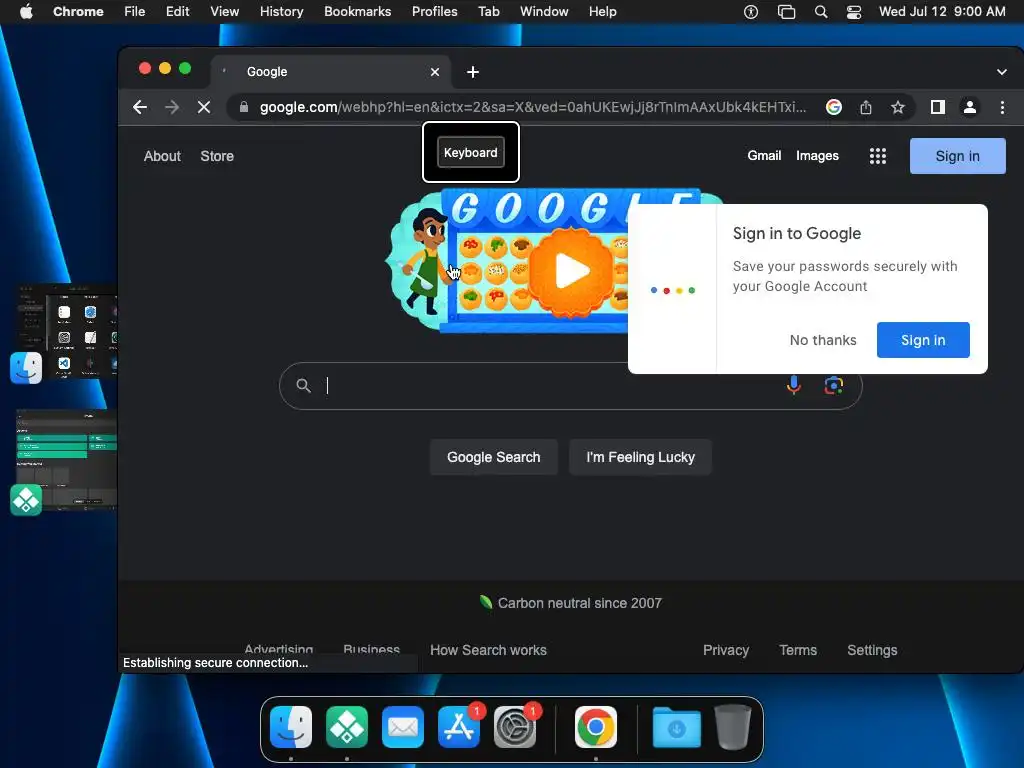Open Mail from the Dock

402,727
